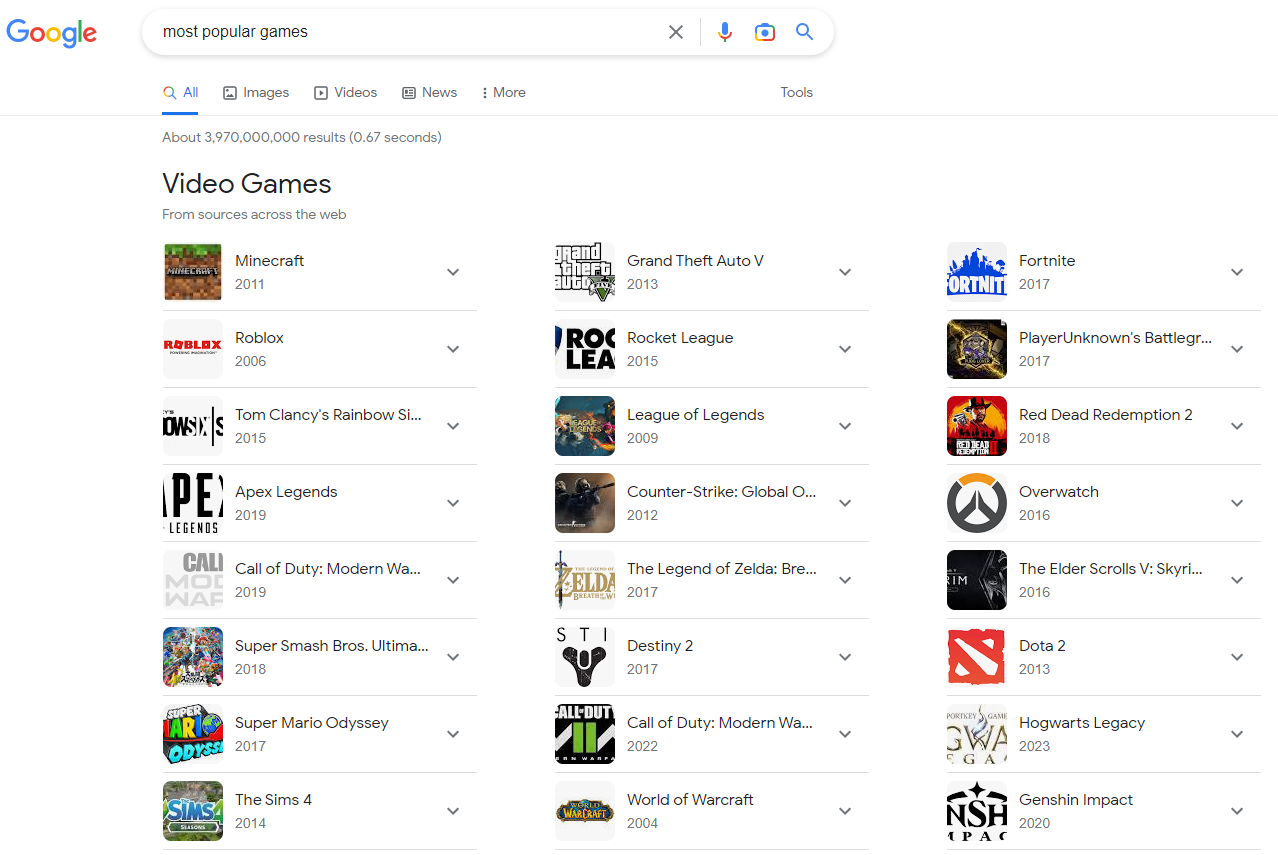The image size is (1278, 855).
Task: Click the Minecraft game thumbnail
Action: pos(193,272)
